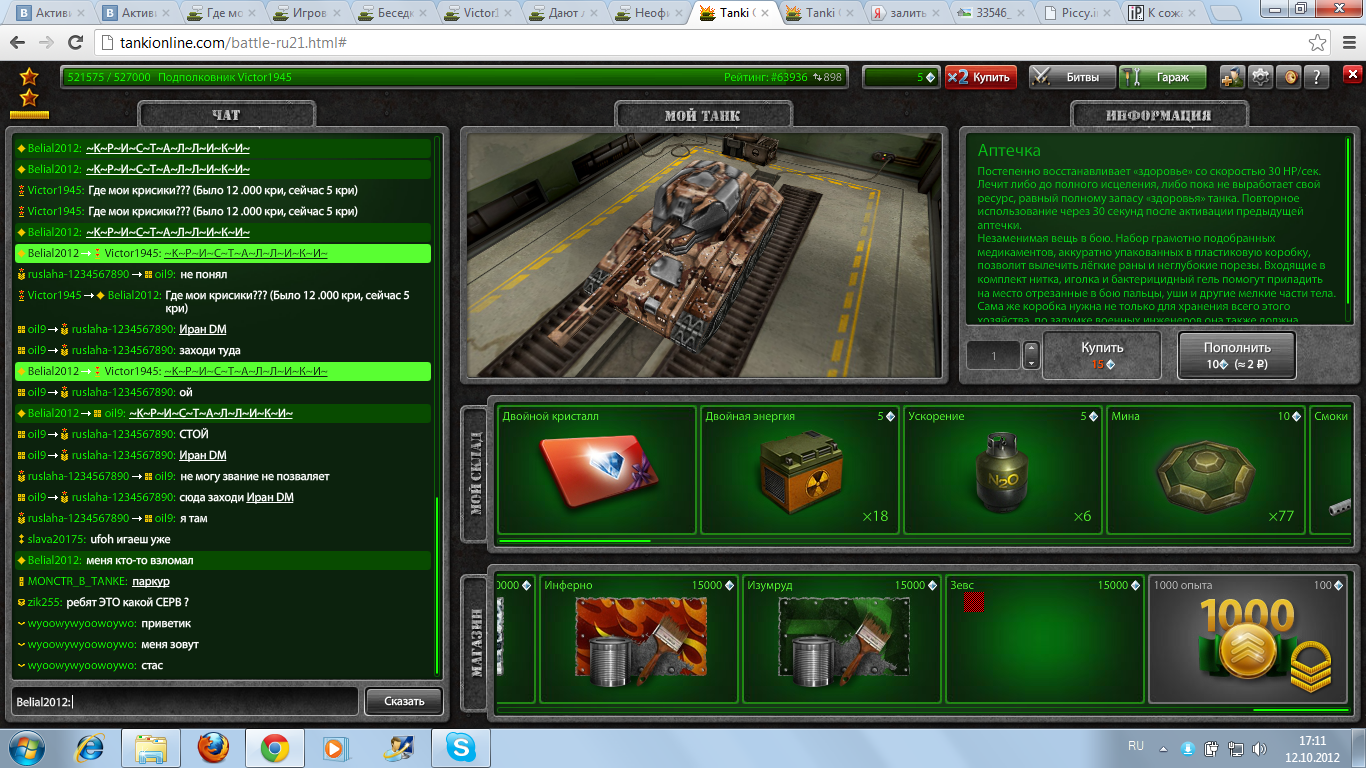Switch to the Неоф browser tab

[x=650, y=14]
